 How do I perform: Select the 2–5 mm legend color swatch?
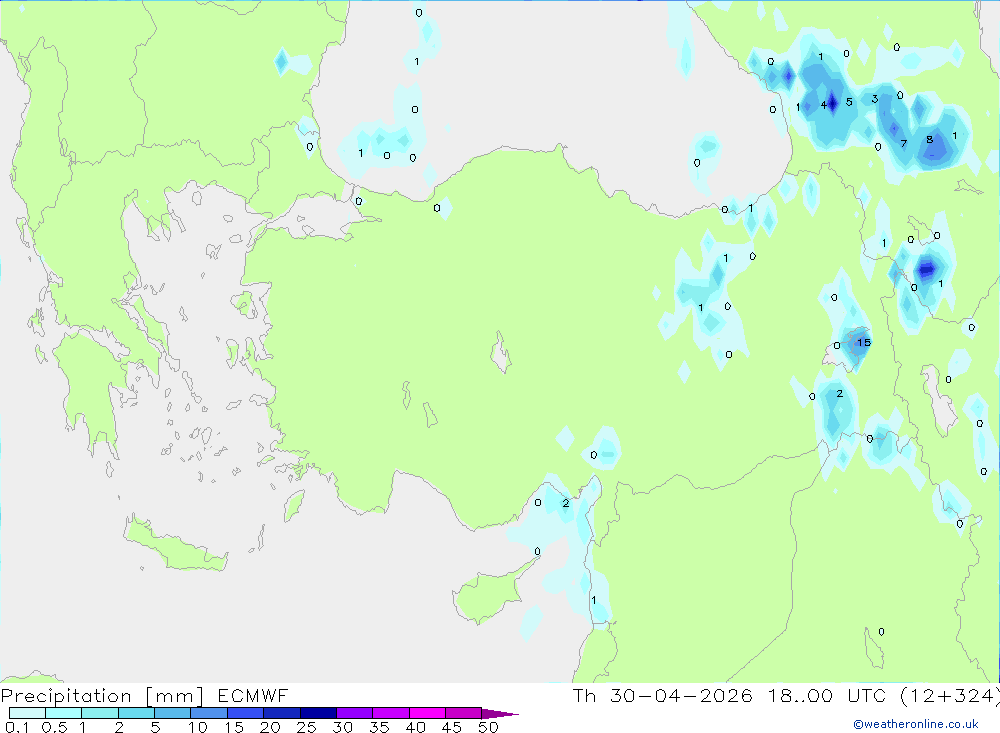click(x=136, y=713)
